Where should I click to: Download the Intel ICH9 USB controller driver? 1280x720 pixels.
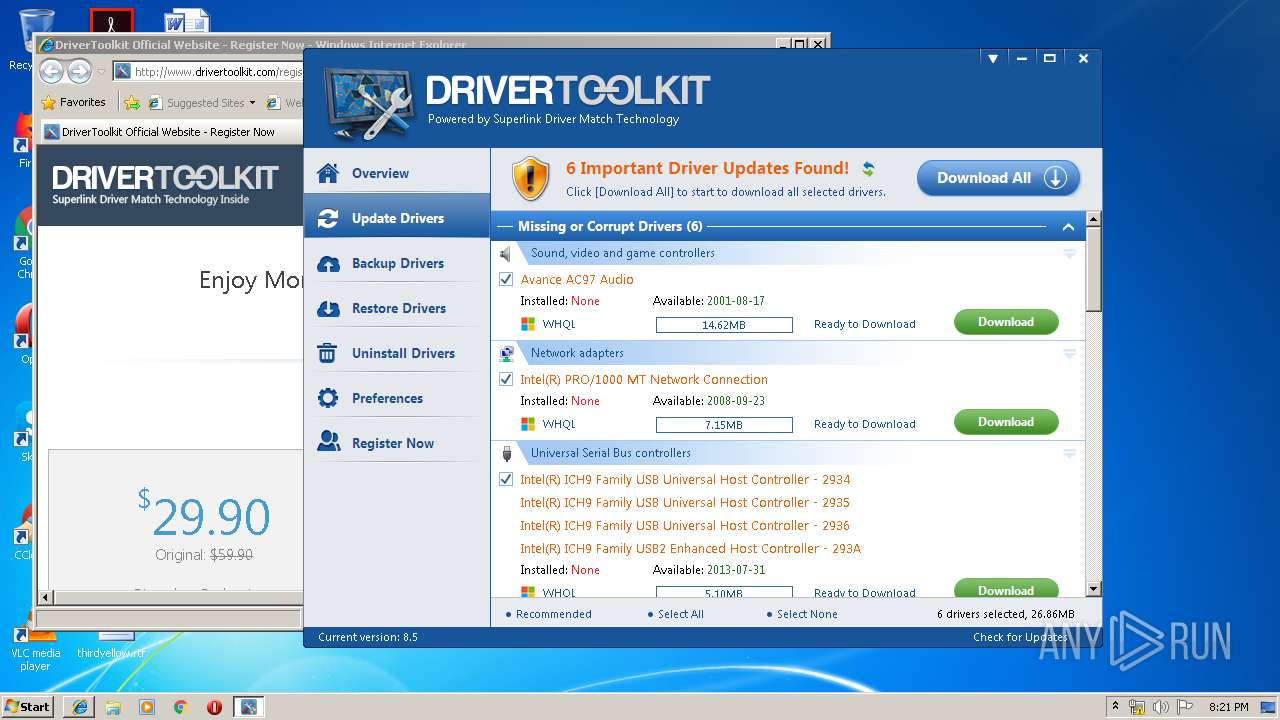[1006, 588]
